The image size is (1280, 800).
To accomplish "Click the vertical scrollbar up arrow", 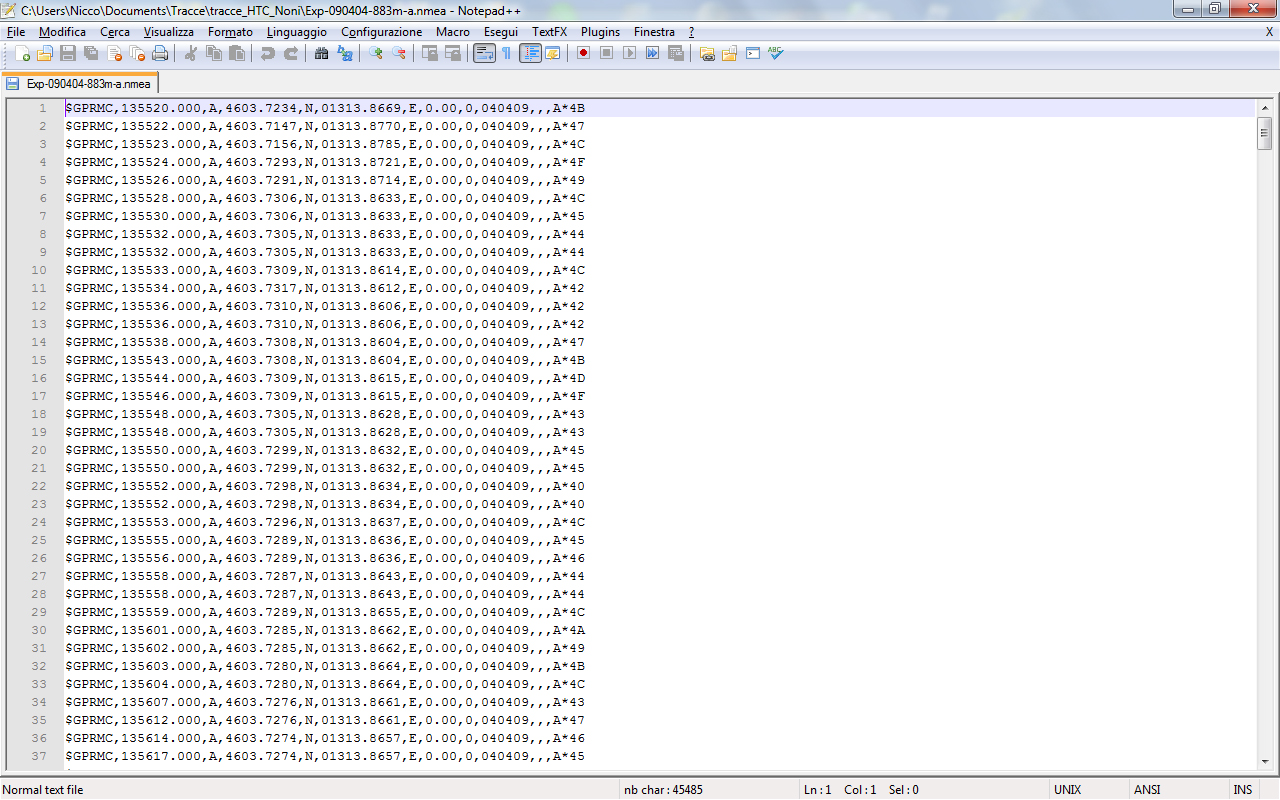I will tap(1264, 107).
